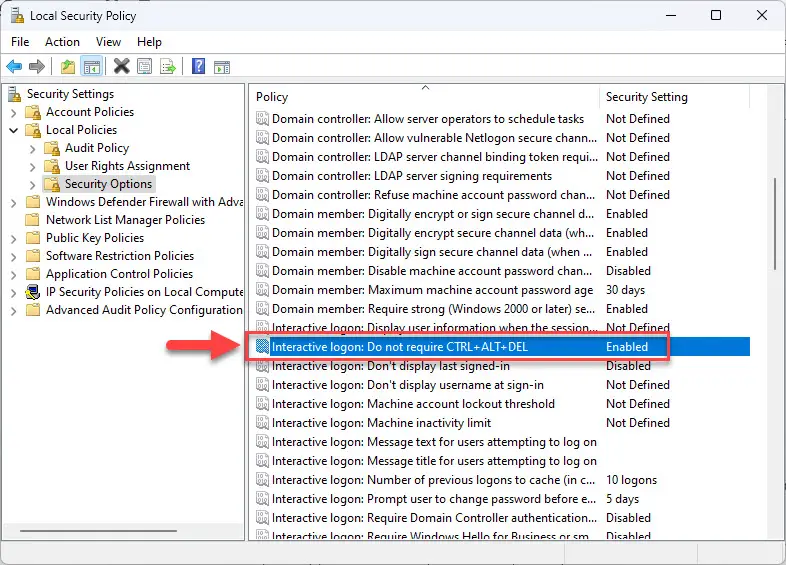The height and width of the screenshot is (565, 786).
Task: Toggle the Show/Hide Console Tree icon
Action: click(91, 67)
